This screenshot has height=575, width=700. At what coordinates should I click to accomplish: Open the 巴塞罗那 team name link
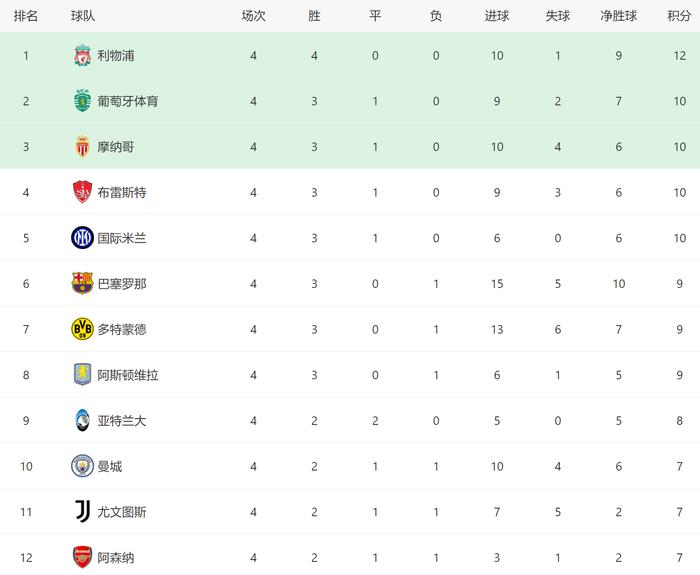click(x=121, y=284)
